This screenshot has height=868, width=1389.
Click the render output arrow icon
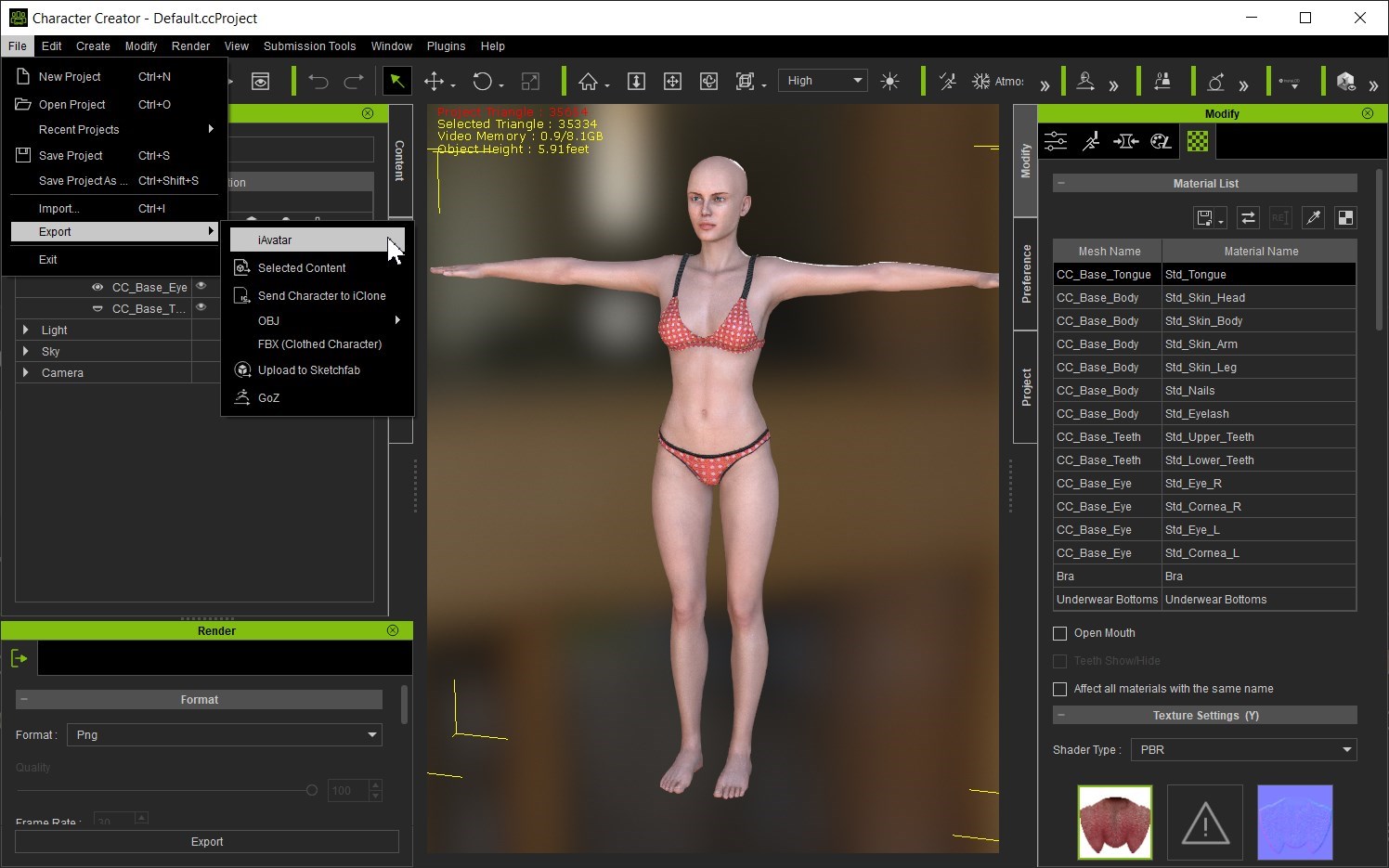pyautogui.click(x=19, y=658)
